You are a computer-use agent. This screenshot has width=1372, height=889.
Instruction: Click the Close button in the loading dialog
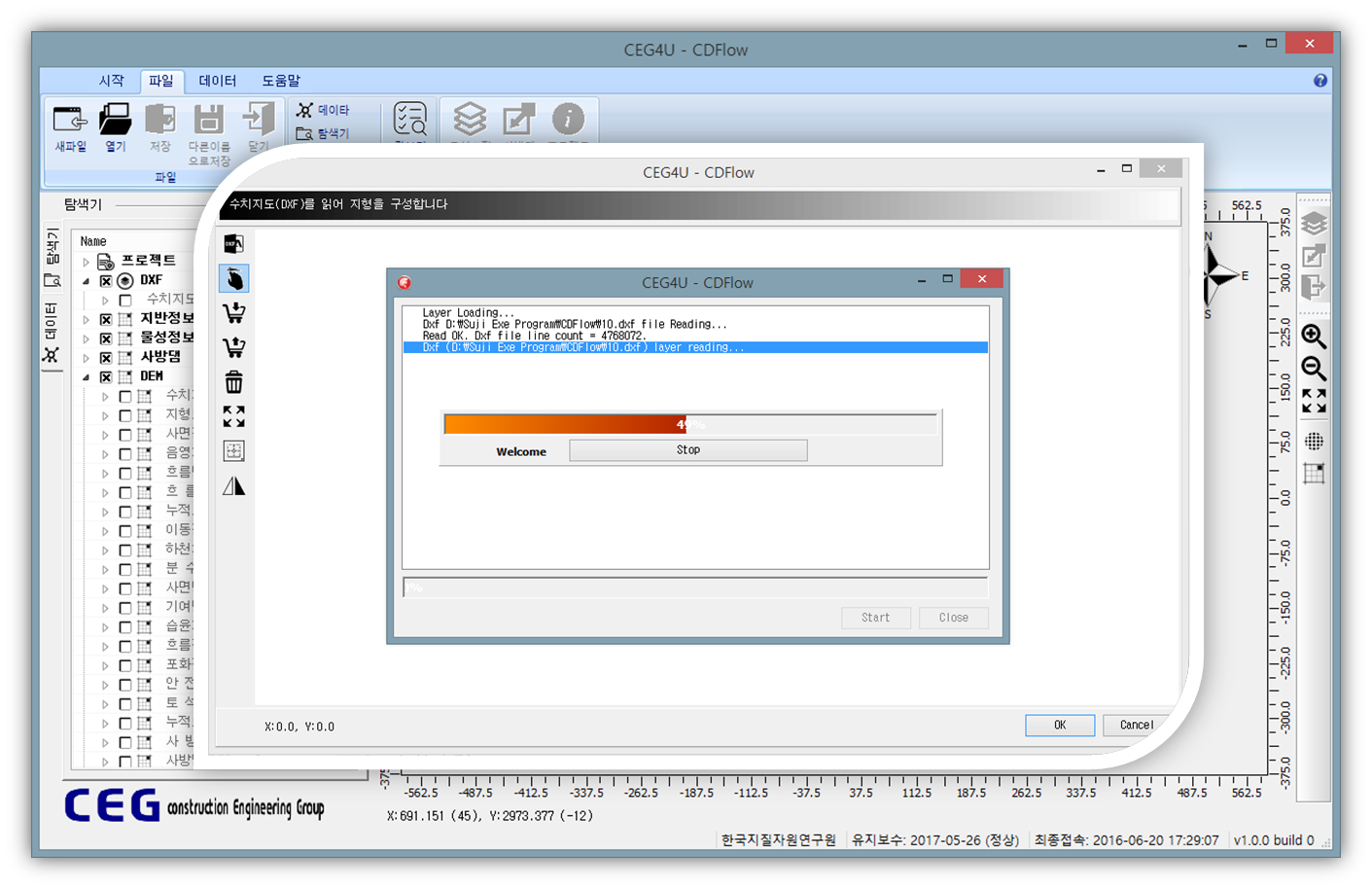(953, 618)
